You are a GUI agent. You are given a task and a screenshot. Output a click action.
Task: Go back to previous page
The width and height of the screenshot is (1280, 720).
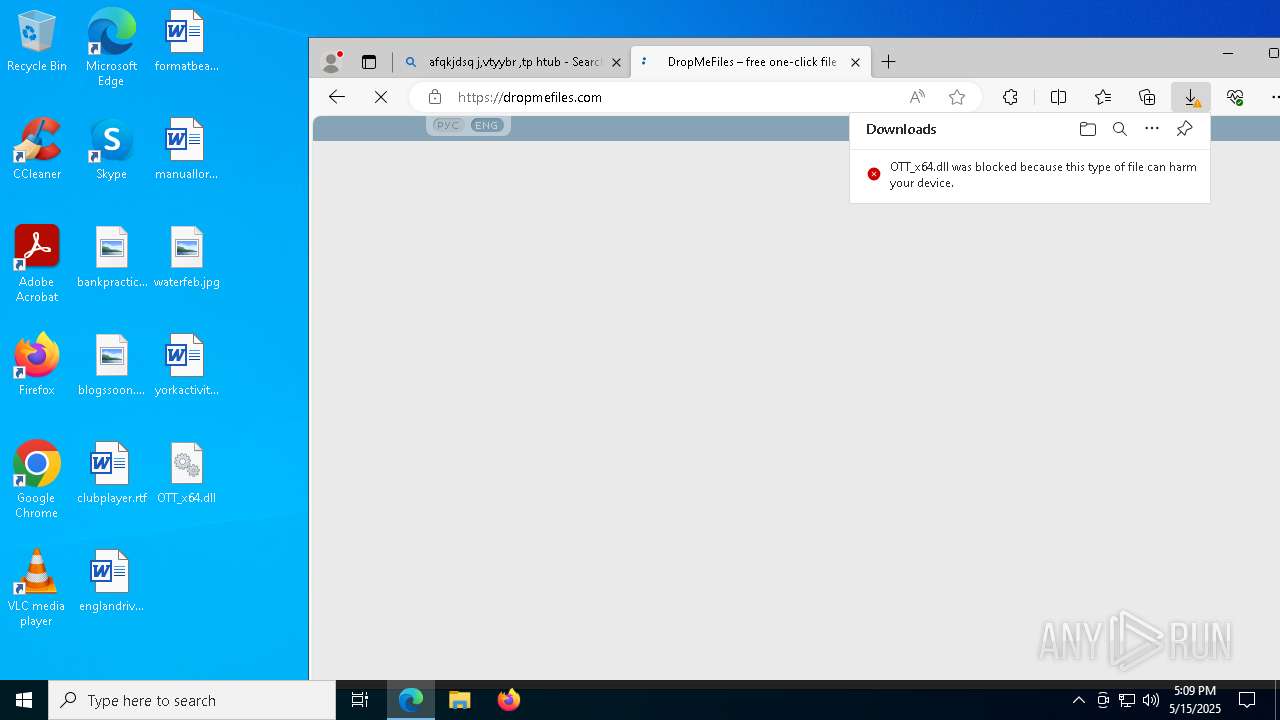tap(337, 97)
